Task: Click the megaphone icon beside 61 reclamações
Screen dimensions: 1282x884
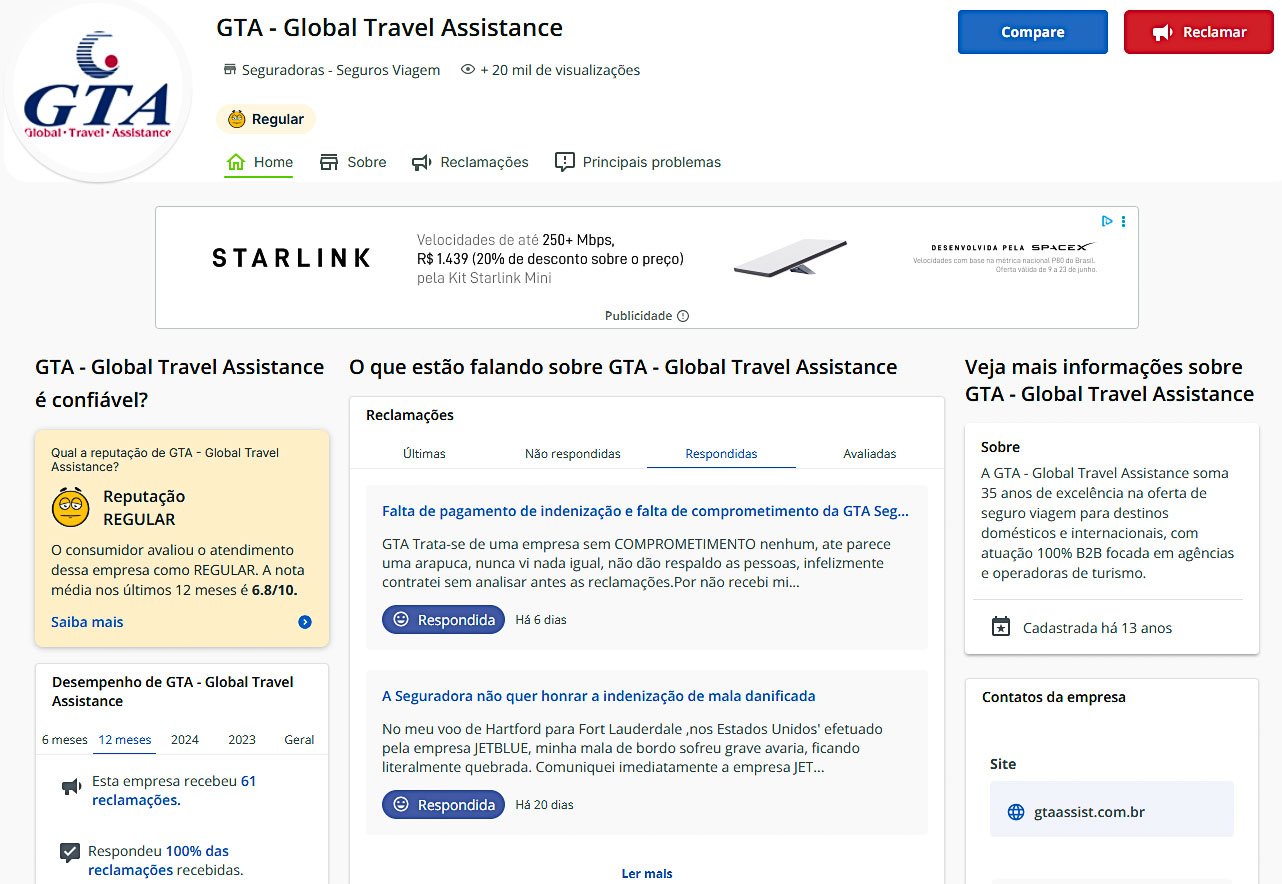Action: tap(71, 788)
